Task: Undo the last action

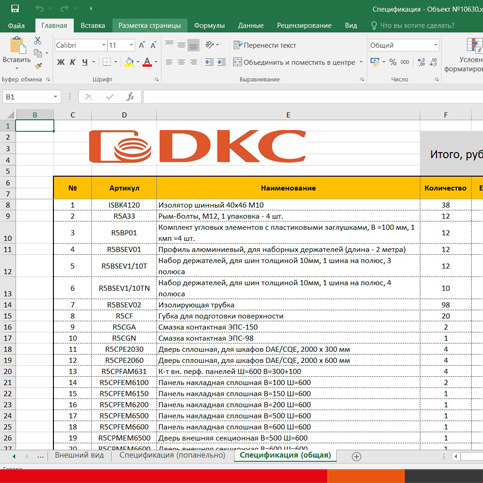Action: tap(40, 8)
